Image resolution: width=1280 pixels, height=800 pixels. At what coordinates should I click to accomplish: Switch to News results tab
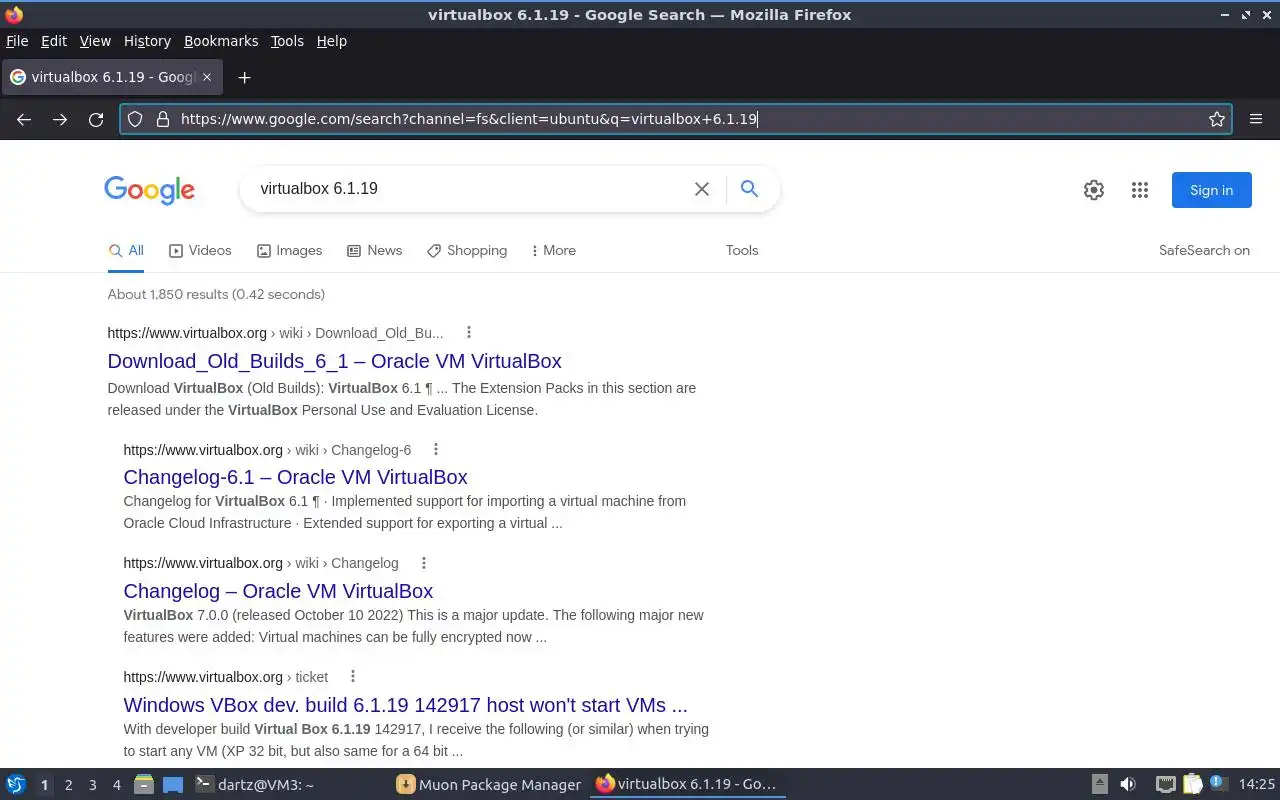pyautogui.click(x=374, y=251)
